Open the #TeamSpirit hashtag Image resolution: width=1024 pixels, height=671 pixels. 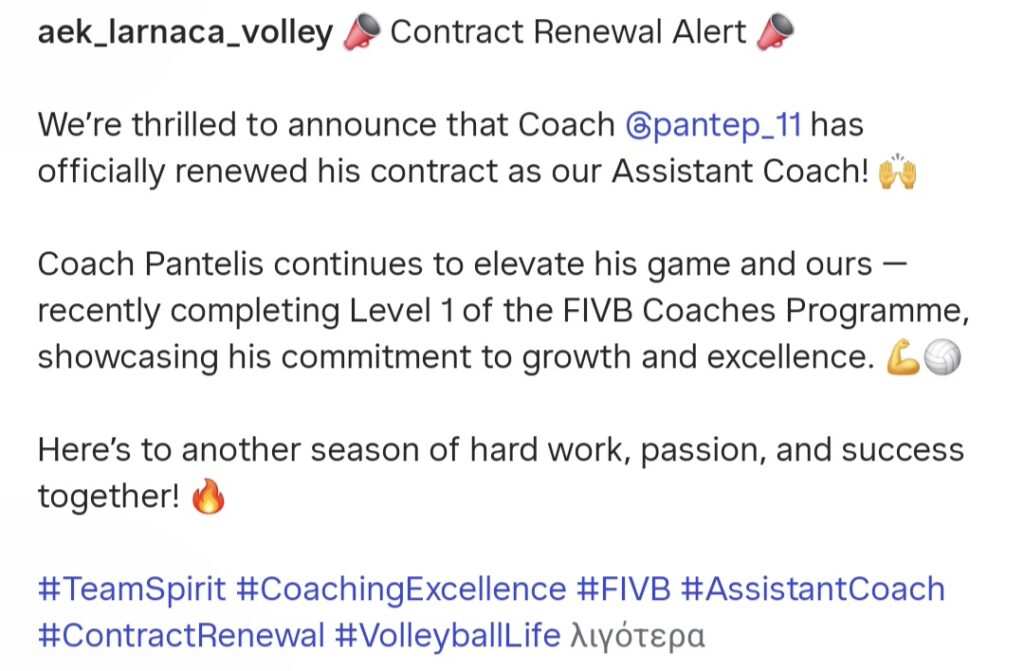tap(132, 588)
